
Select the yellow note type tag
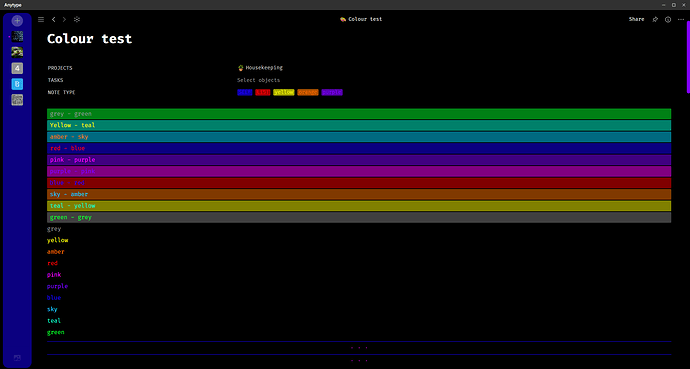(x=283, y=92)
